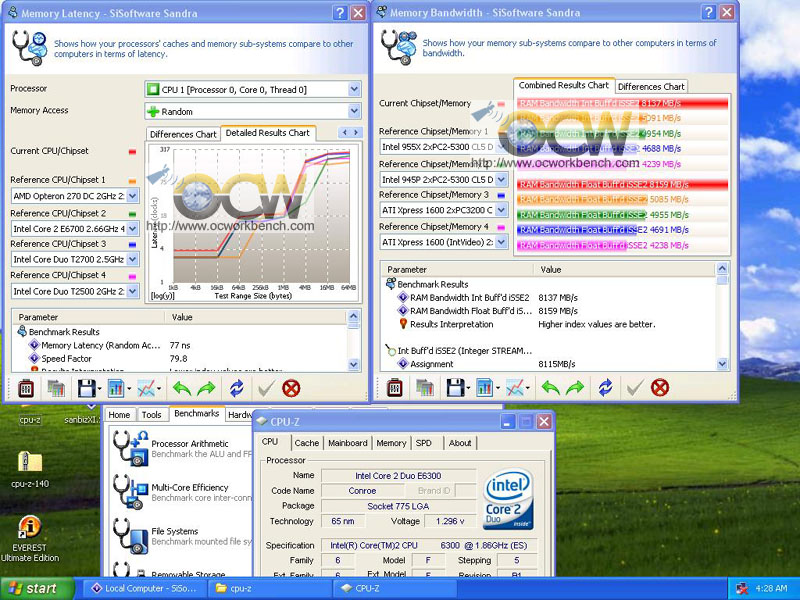Click the line chart icon in Memory Bandwidth toolbar

point(515,388)
